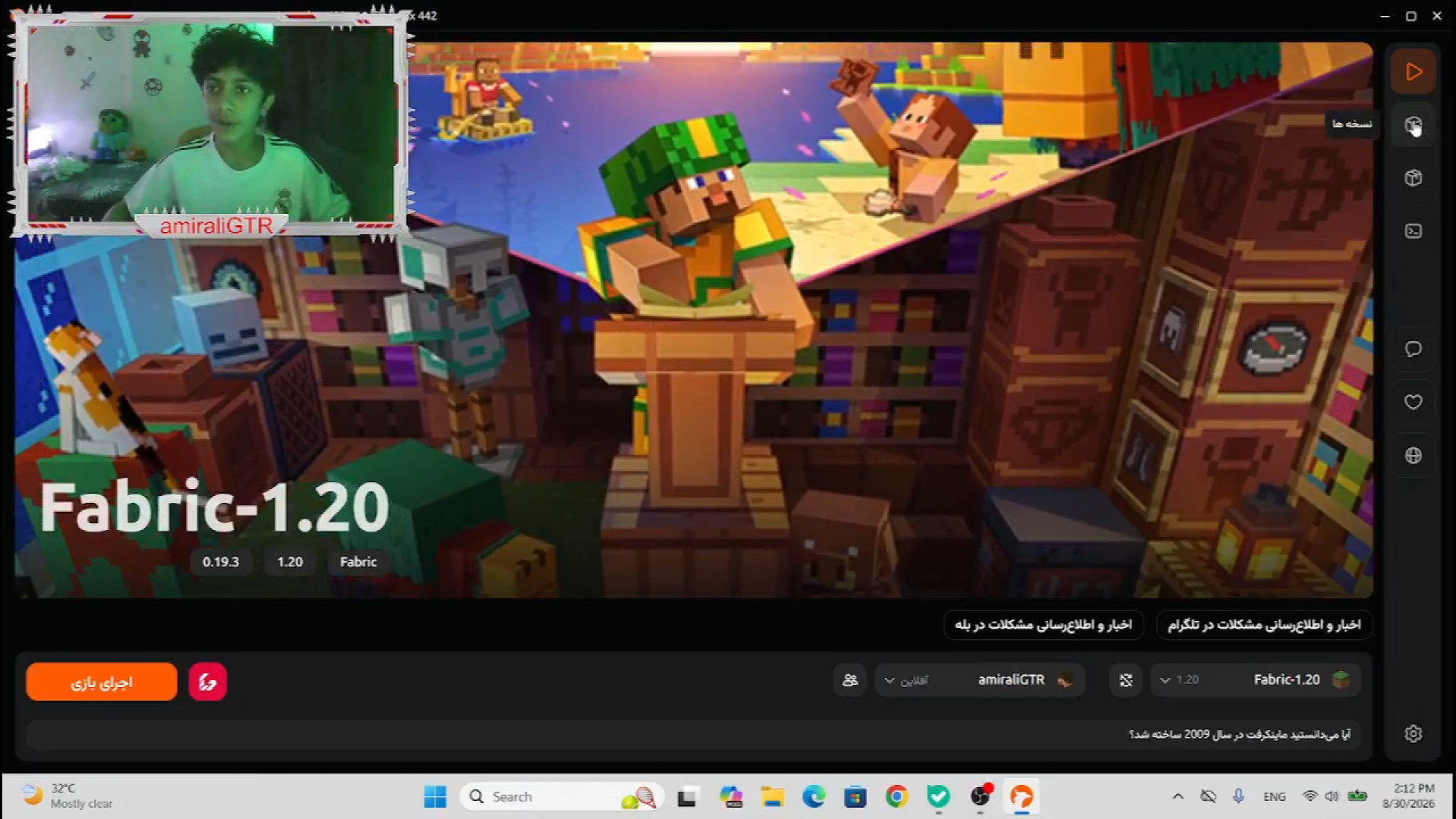Click the sync-off icon beside version selector

coord(1125,679)
